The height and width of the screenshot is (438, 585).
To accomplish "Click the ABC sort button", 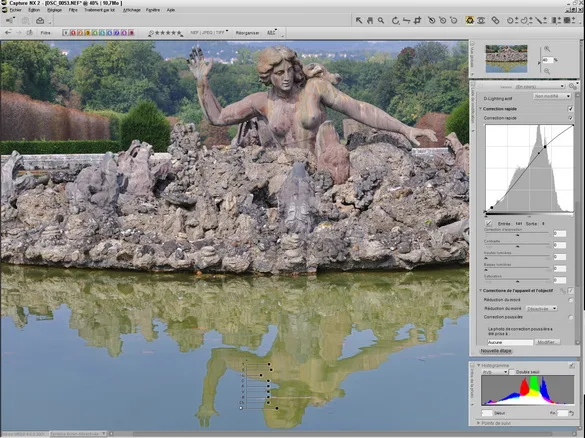I will coord(271,33).
